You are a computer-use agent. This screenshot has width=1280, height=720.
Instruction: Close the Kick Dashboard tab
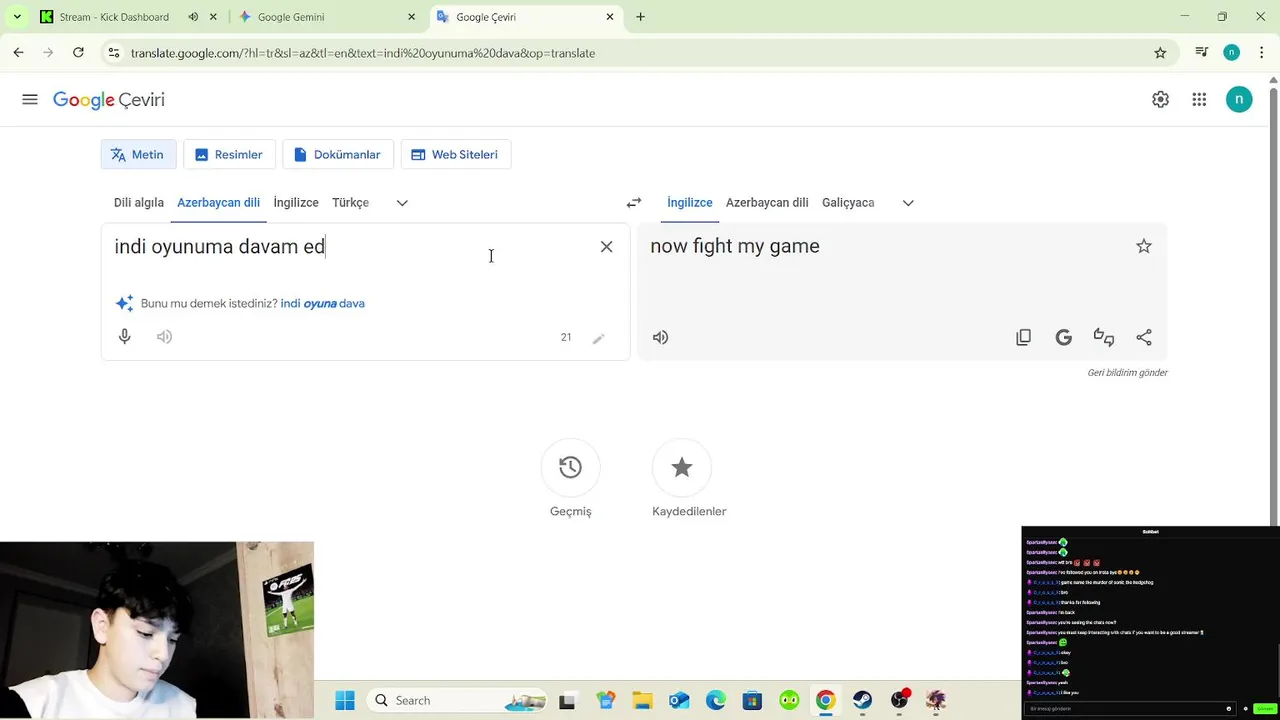(x=213, y=17)
